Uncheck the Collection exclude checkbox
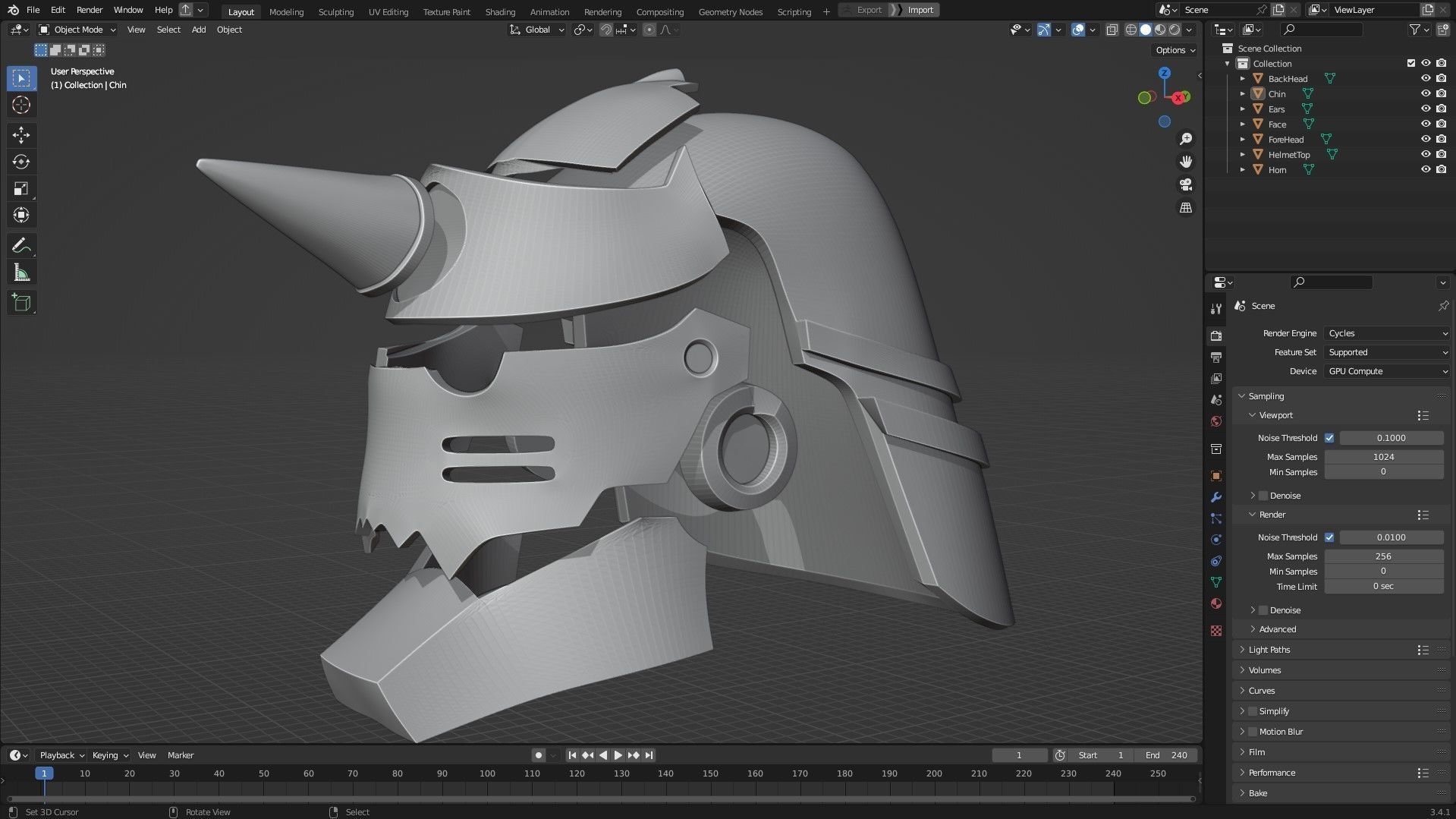This screenshot has height=819, width=1456. [x=1411, y=63]
